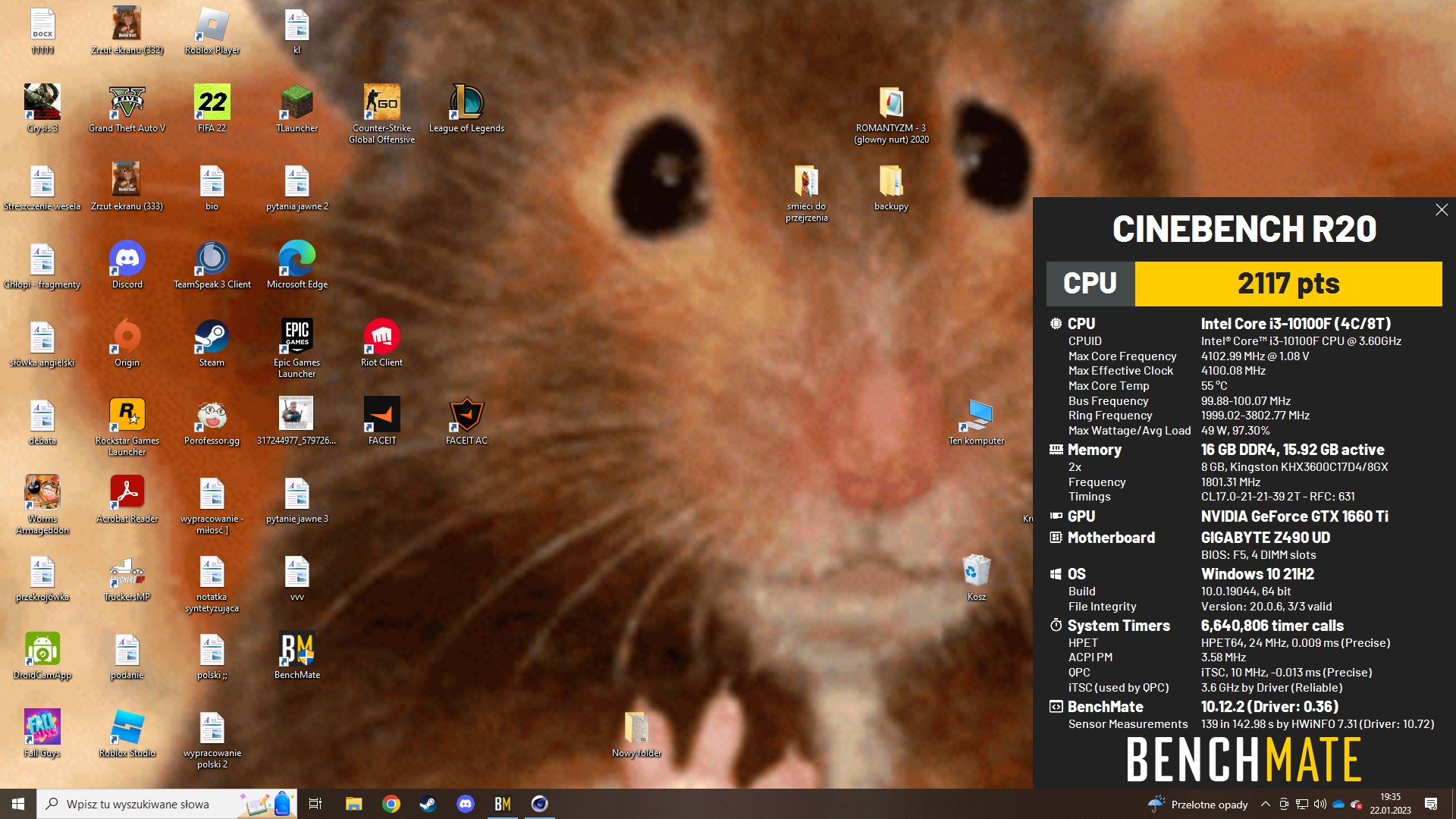Open the Przelotne opady weather widget

tap(1198, 804)
